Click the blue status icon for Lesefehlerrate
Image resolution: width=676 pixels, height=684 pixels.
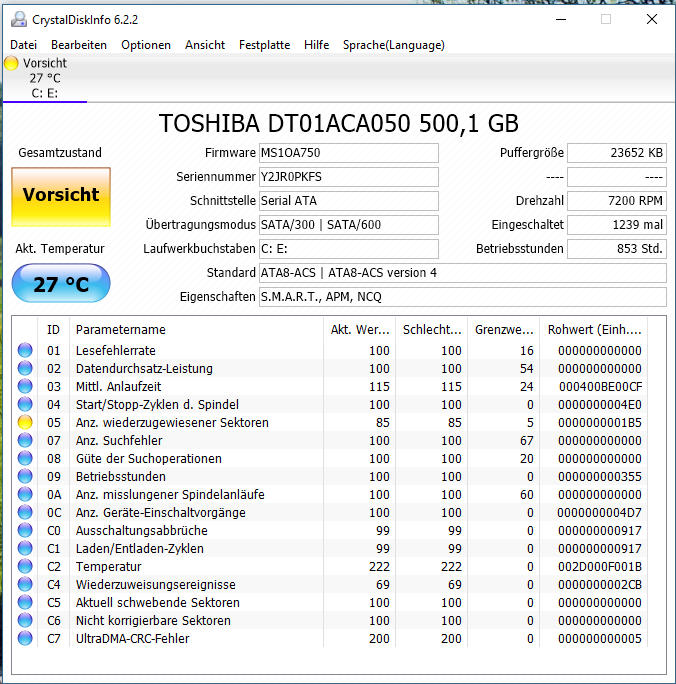(x=25, y=350)
